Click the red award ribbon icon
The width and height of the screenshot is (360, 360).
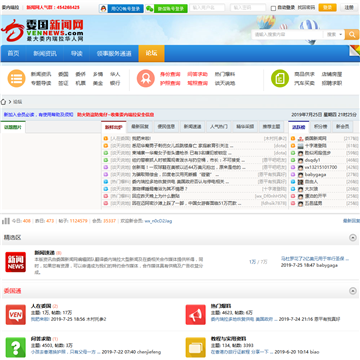click(146, 79)
